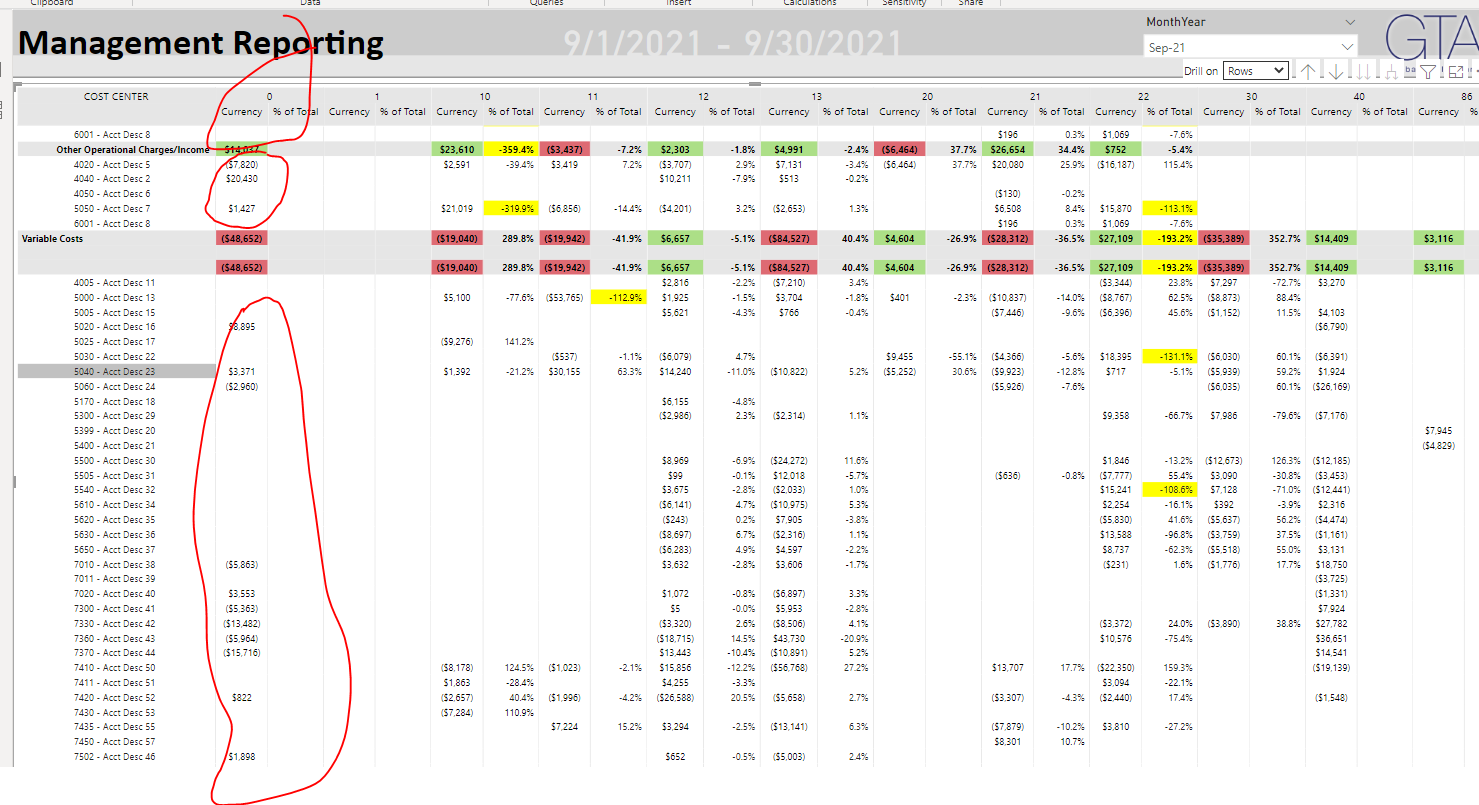Select row 5300 - Acct Desc 29

(115, 416)
